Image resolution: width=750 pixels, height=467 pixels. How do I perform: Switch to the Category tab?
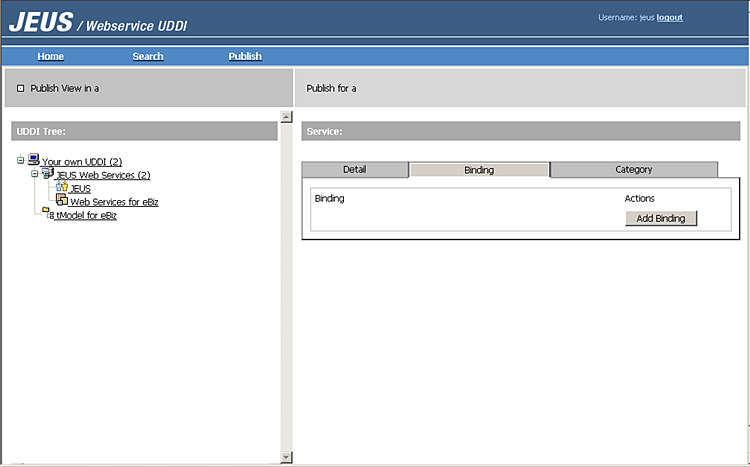tap(633, 169)
